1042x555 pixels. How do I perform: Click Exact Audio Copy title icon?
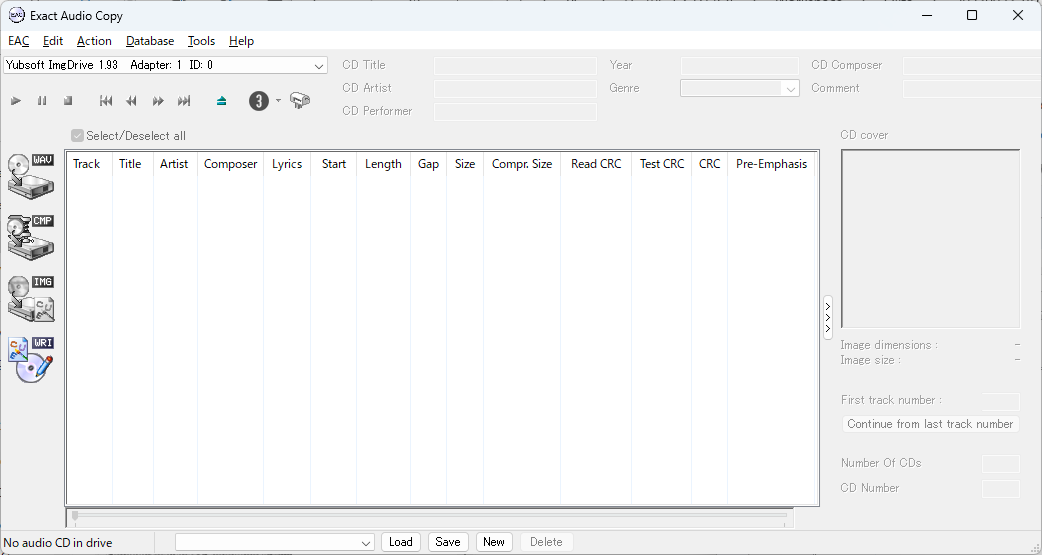(x=17, y=15)
